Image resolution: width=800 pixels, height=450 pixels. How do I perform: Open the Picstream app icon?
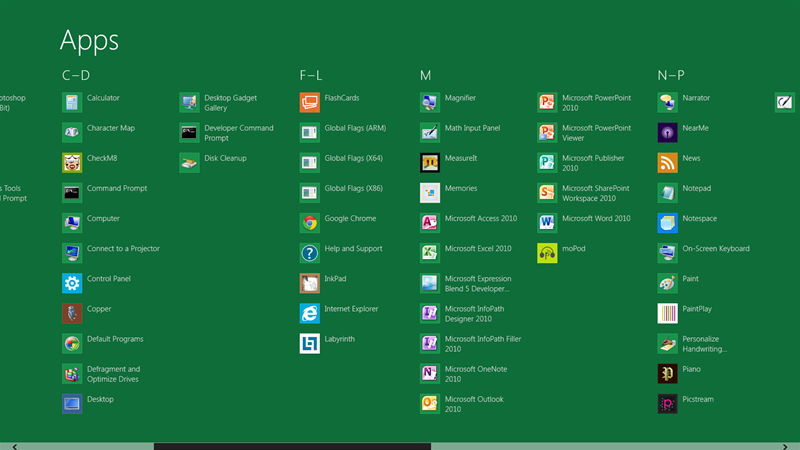[x=667, y=404]
